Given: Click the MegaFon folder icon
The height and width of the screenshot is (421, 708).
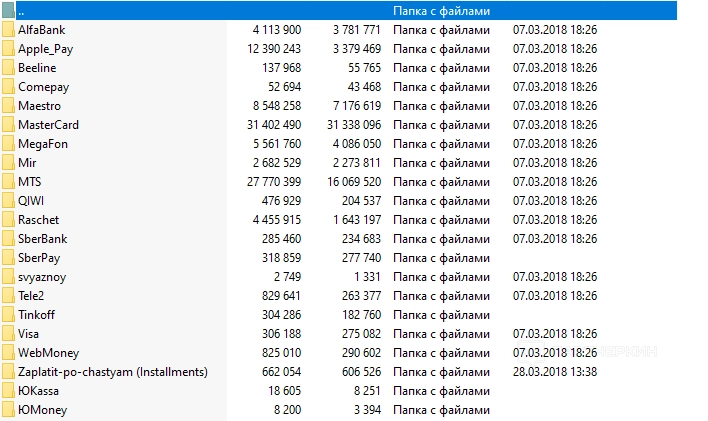Looking at the screenshot, I should [8, 144].
